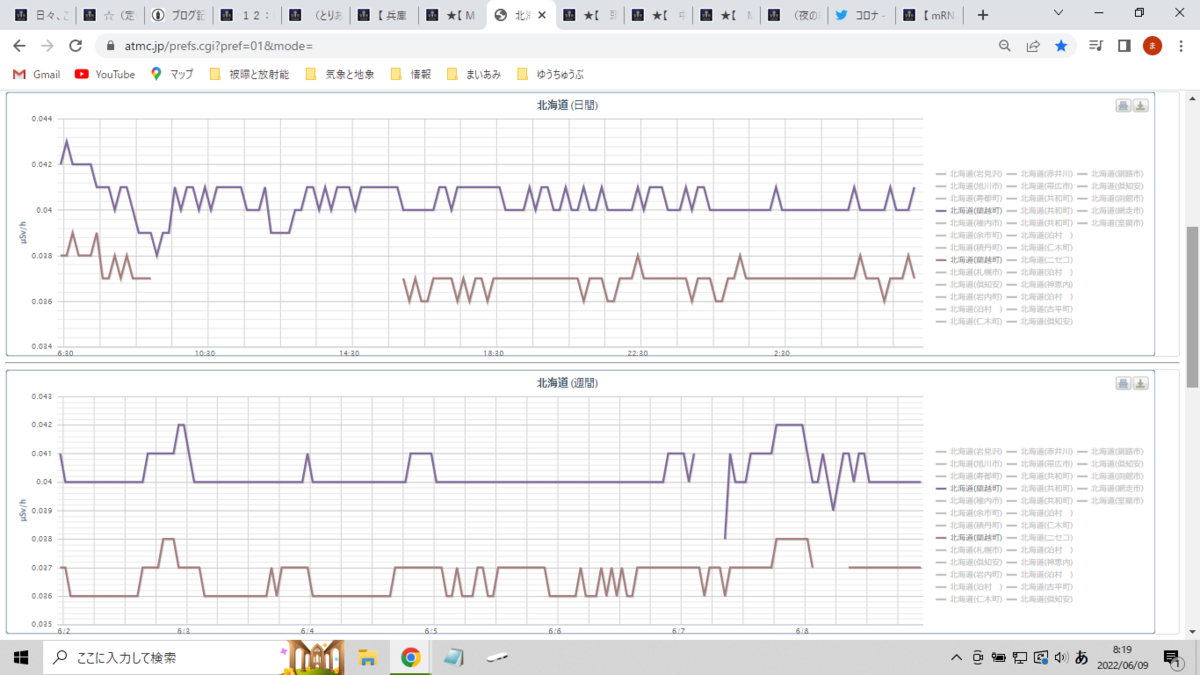The width and height of the screenshot is (1200, 675).
Task: Reload the atmc.jp page
Action: [75, 46]
